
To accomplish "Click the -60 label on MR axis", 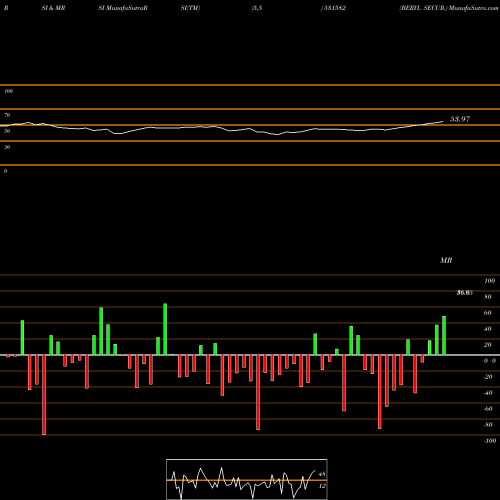I will click(x=488, y=409).
